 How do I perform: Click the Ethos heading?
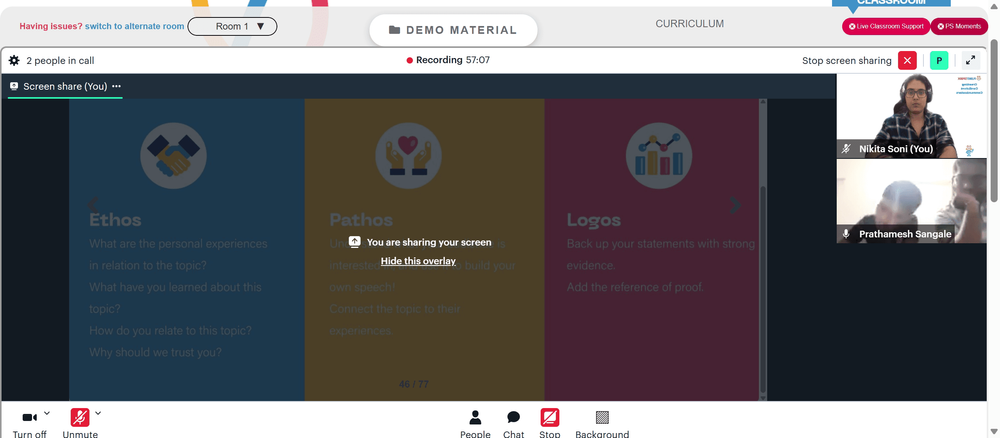(115, 220)
